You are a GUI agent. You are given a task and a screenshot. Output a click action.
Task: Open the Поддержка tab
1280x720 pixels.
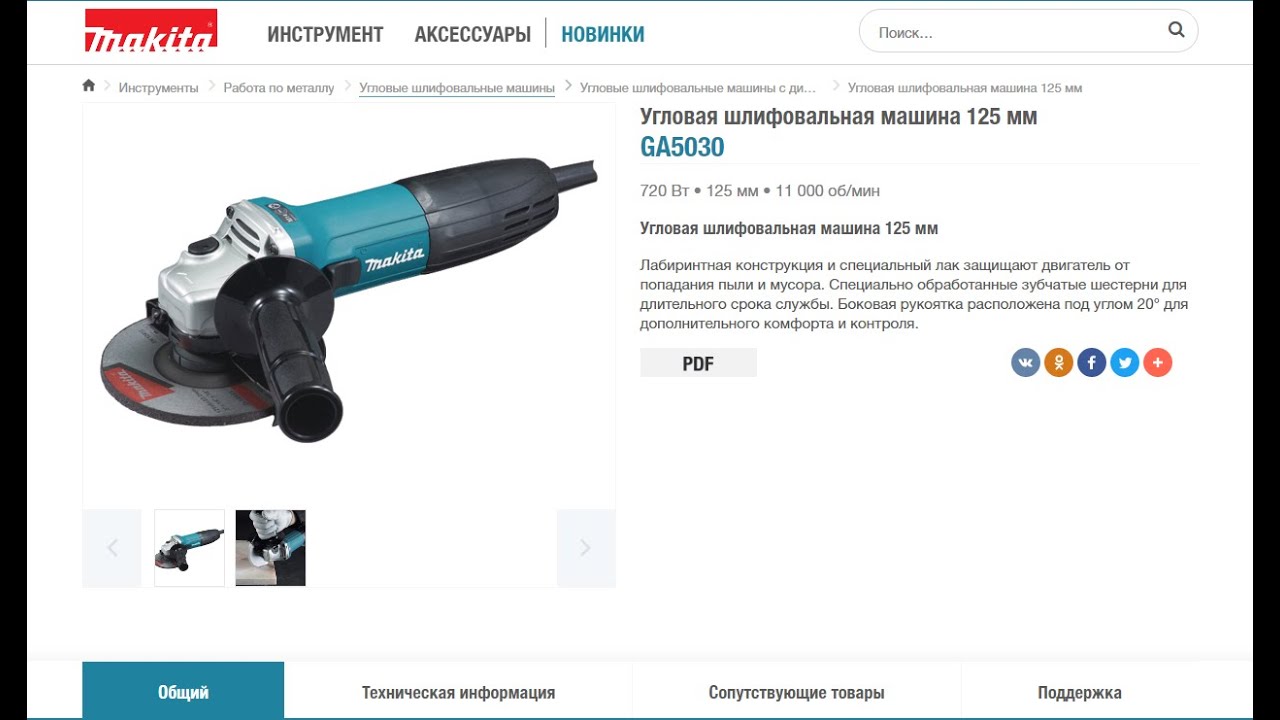click(x=1080, y=692)
